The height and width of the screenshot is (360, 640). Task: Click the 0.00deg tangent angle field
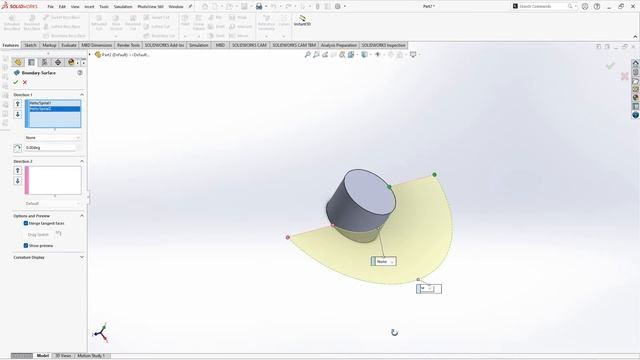pos(50,148)
